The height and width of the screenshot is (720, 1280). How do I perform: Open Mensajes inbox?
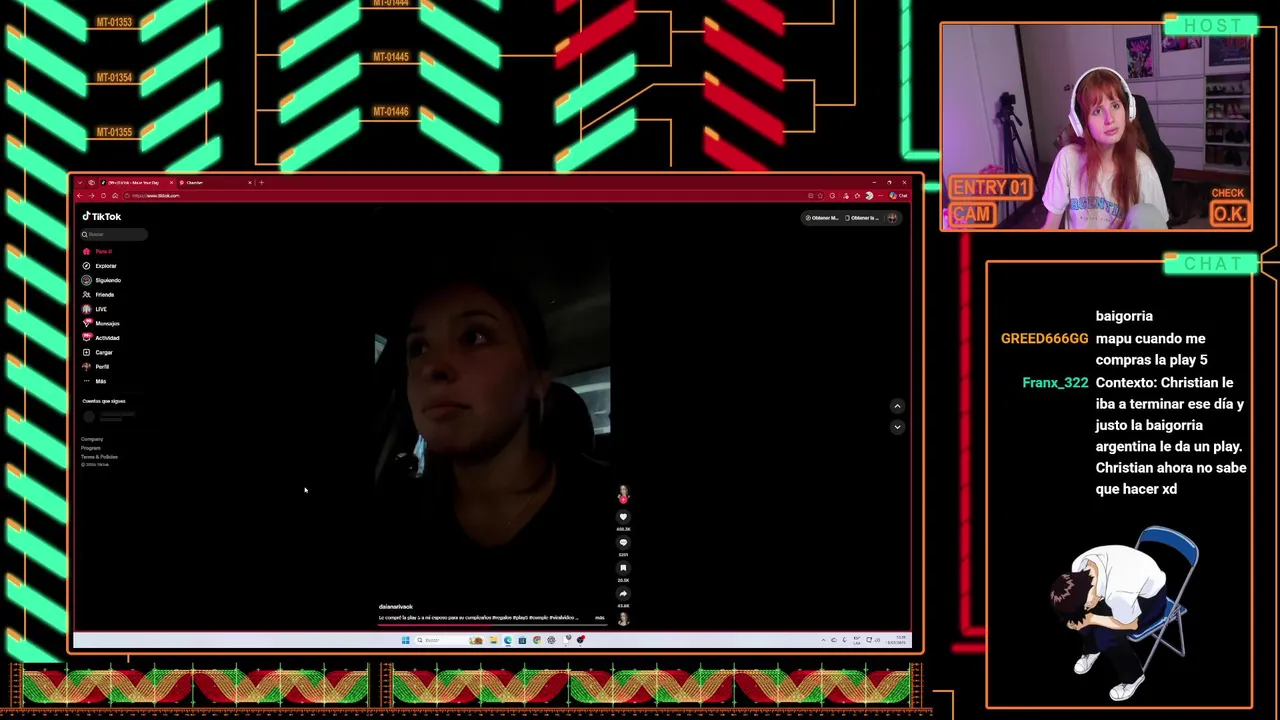tap(101, 323)
